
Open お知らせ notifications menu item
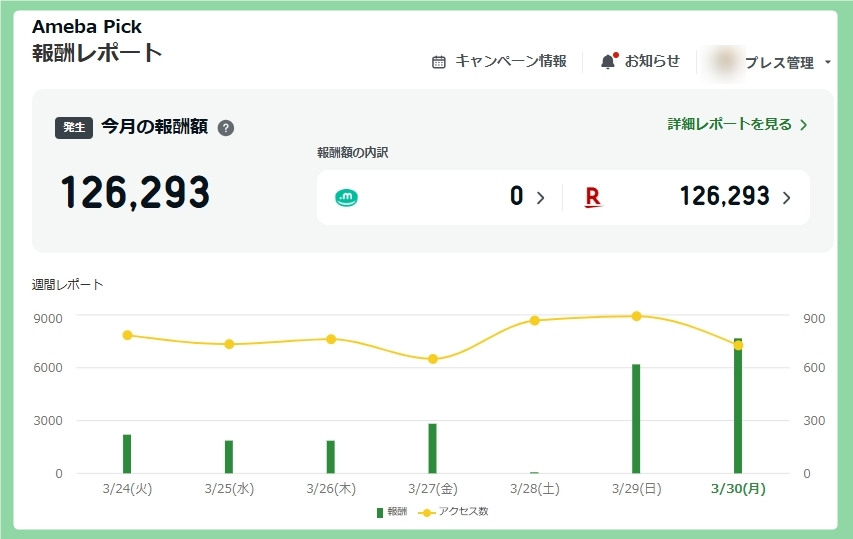(652, 62)
